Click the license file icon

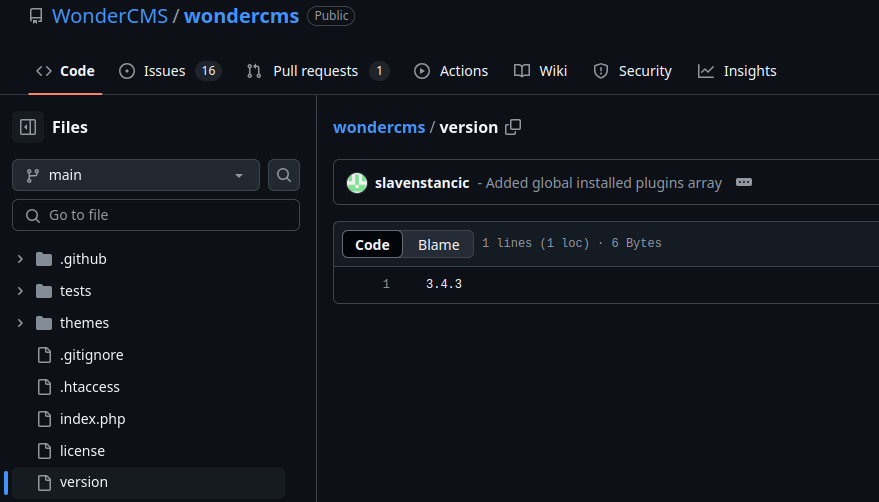tap(44, 451)
